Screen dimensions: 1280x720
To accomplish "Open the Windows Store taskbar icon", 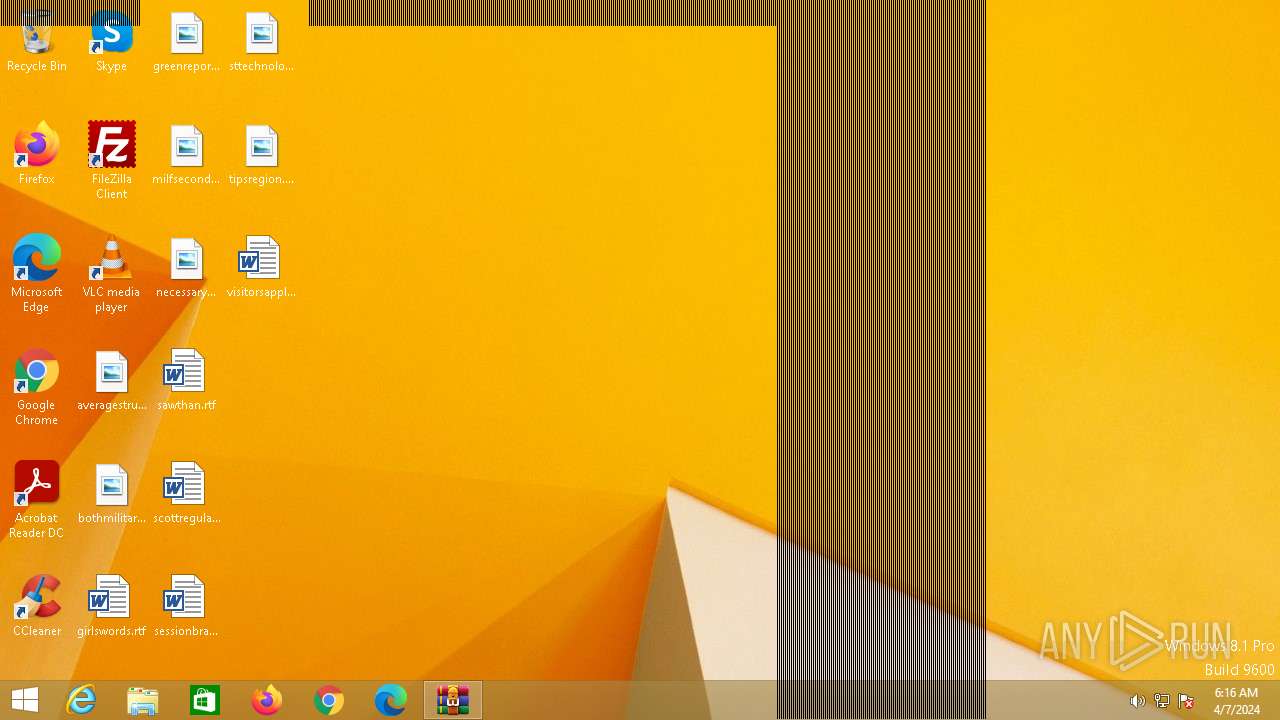I will [205, 700].
